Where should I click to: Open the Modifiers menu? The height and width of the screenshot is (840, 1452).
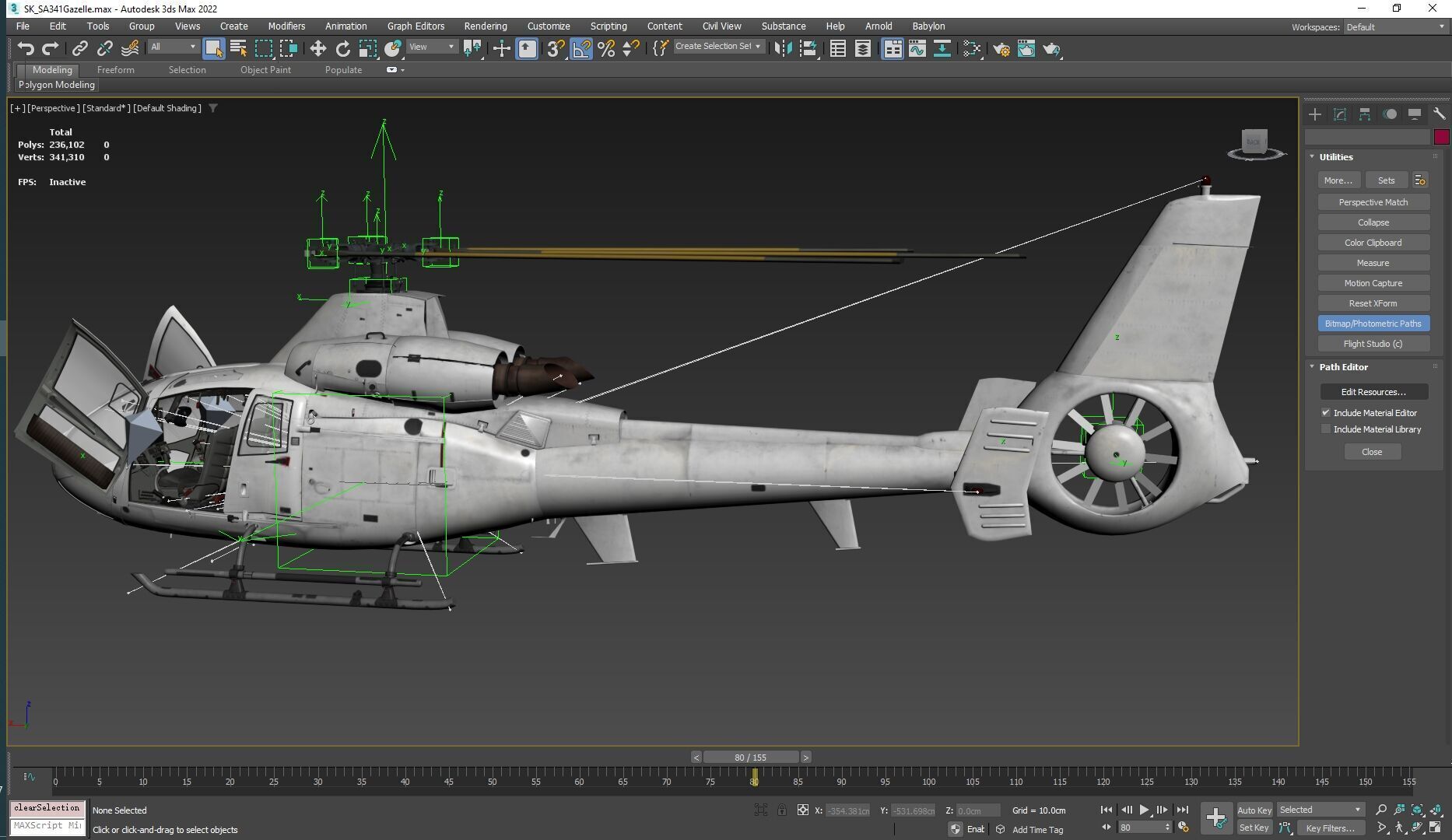(x=286, y=26)
